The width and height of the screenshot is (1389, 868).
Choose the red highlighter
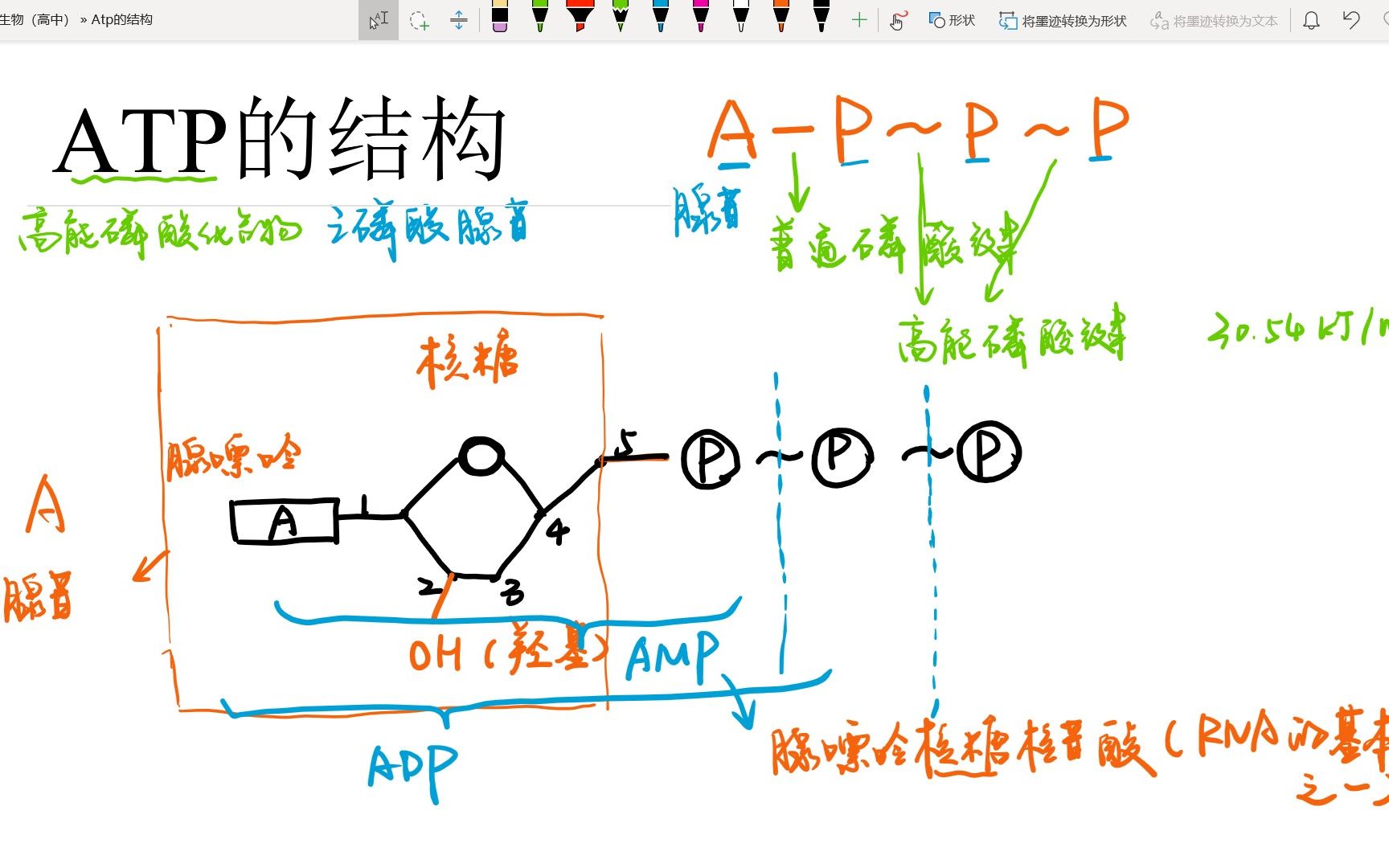tap(580, 20)
